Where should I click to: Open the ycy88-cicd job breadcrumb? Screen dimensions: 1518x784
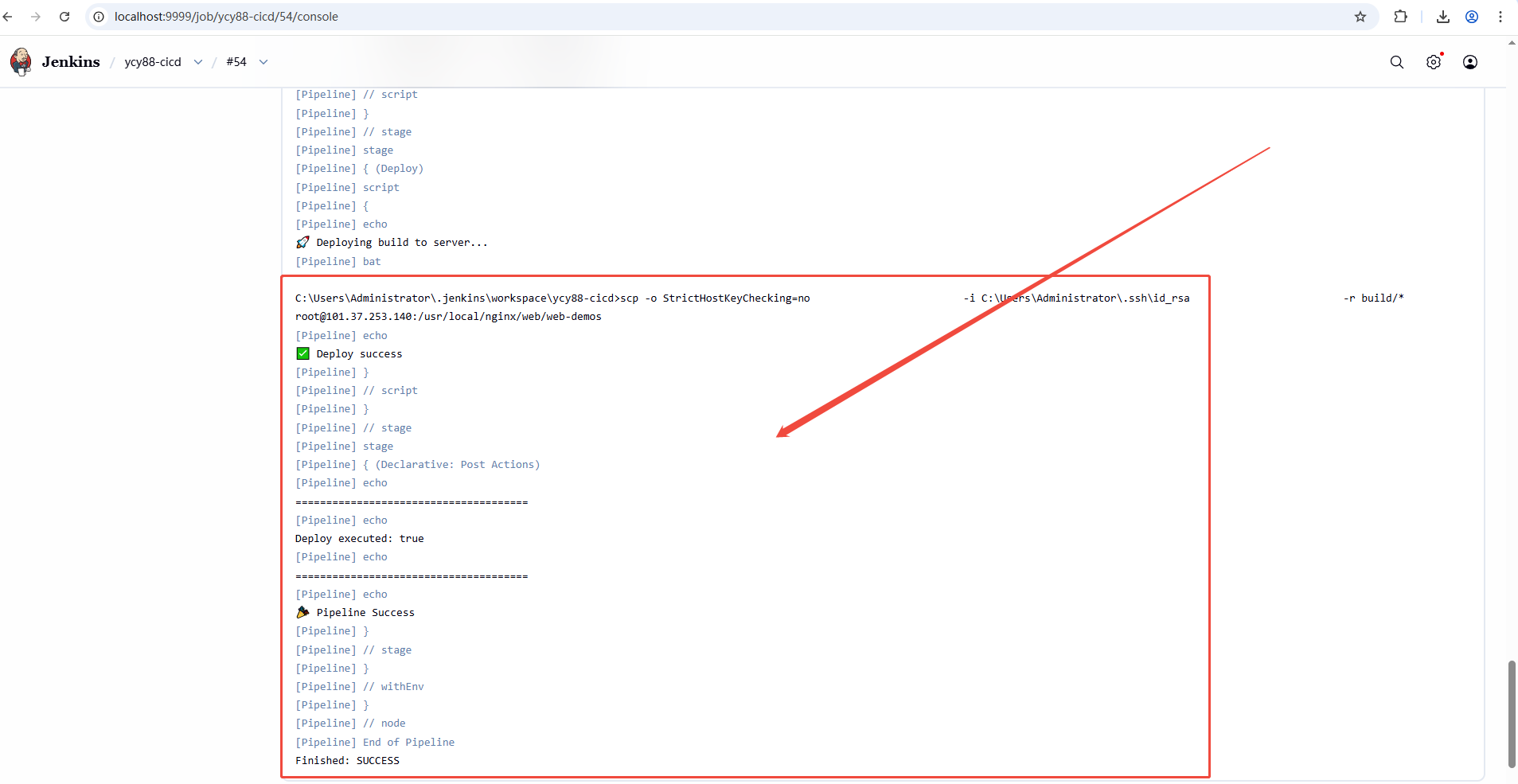point(153,62)
